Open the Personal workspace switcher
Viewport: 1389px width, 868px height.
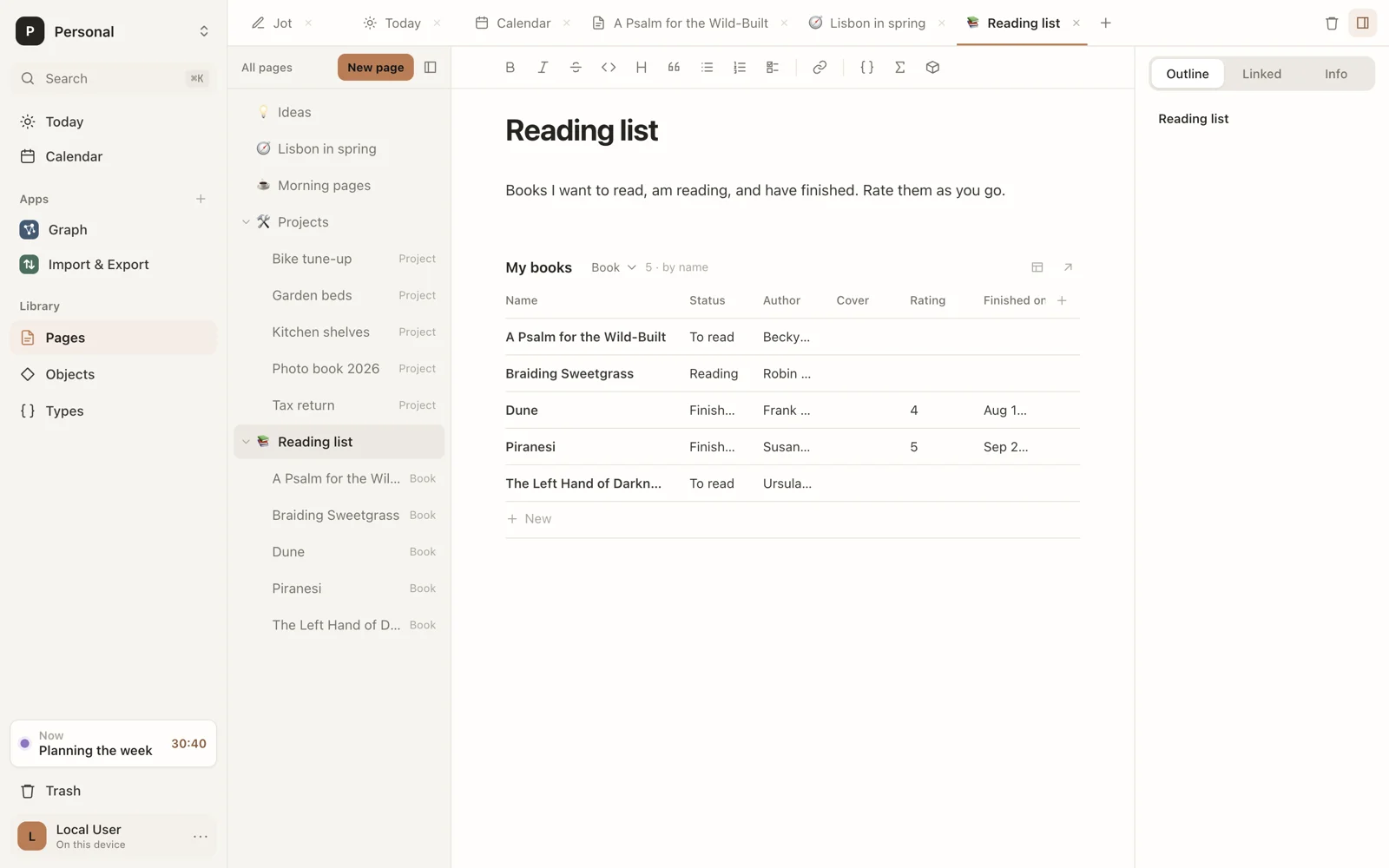[114, 31]
